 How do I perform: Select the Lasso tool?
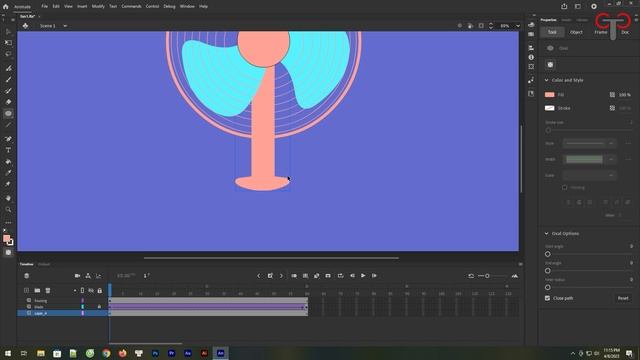point(8,54)
